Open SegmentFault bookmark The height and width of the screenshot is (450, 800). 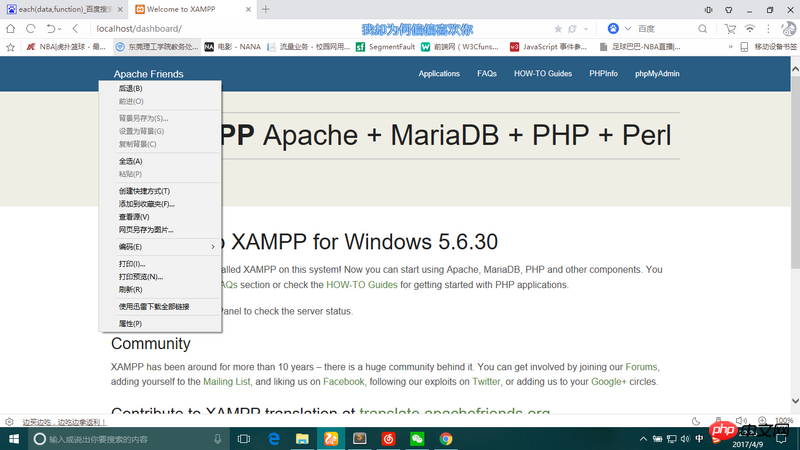click(385, 47)
